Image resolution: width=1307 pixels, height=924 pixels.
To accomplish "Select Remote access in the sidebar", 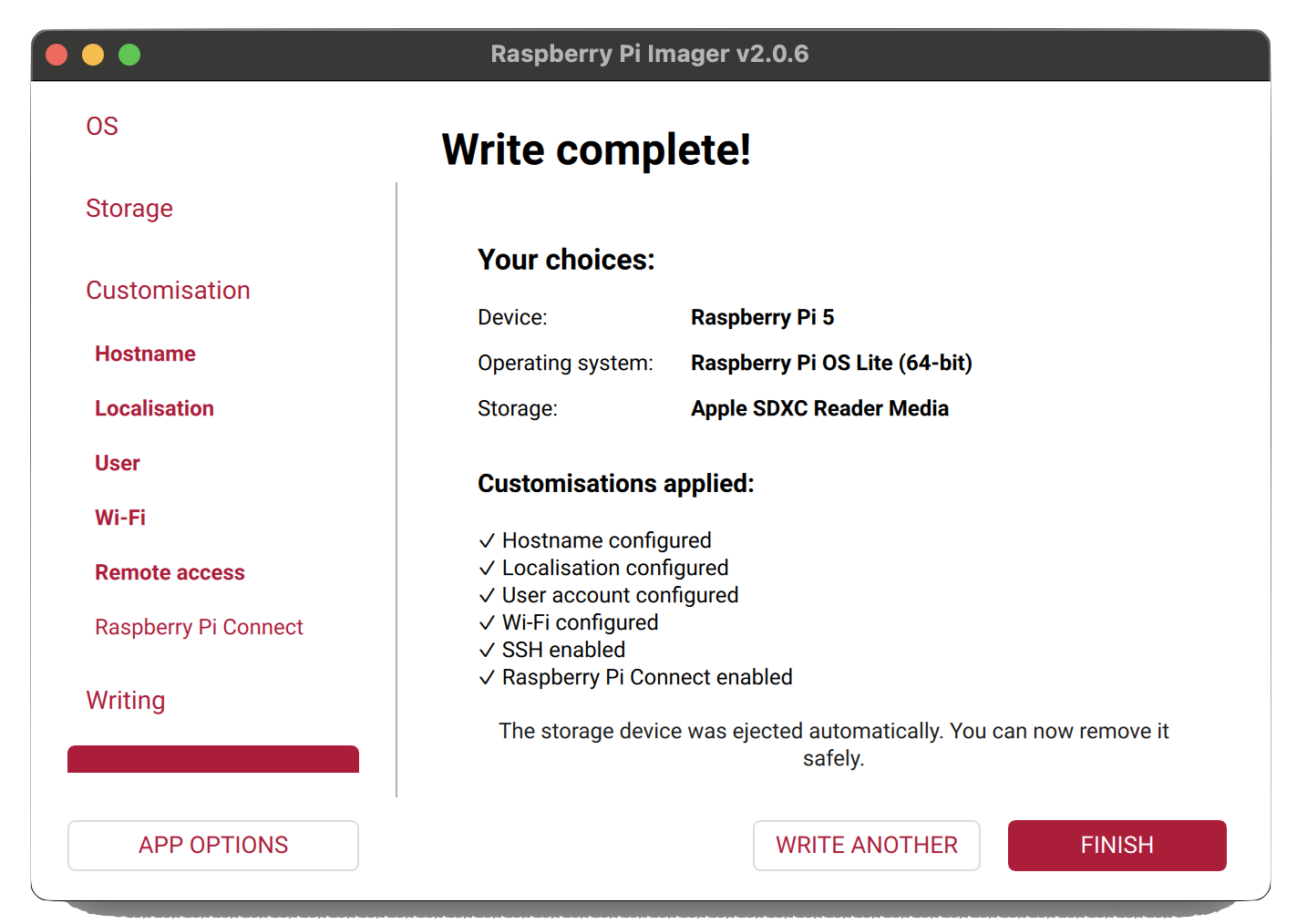I will (170, 572).
